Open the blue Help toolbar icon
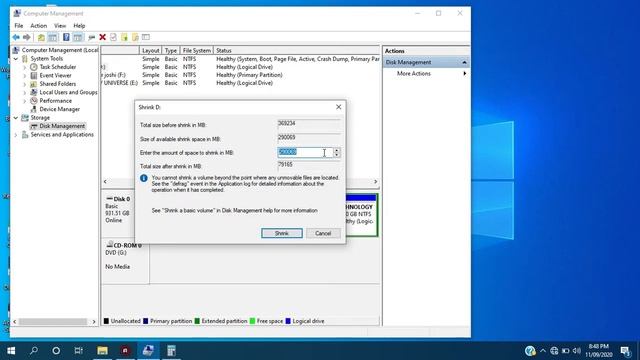The width and height of the screenshot is (640, 360). (x=66, y=37)
